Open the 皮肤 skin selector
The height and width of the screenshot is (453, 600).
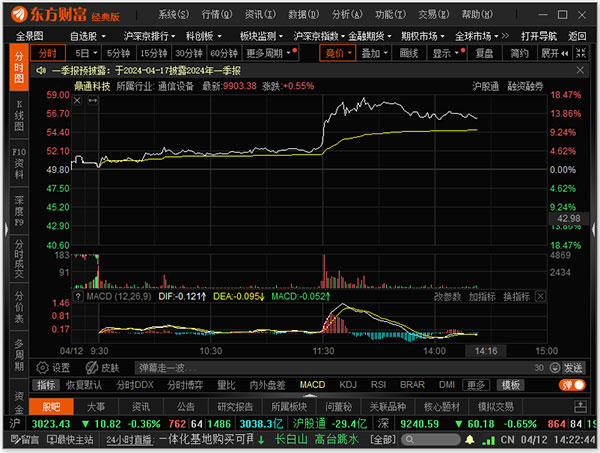[102, 368]
